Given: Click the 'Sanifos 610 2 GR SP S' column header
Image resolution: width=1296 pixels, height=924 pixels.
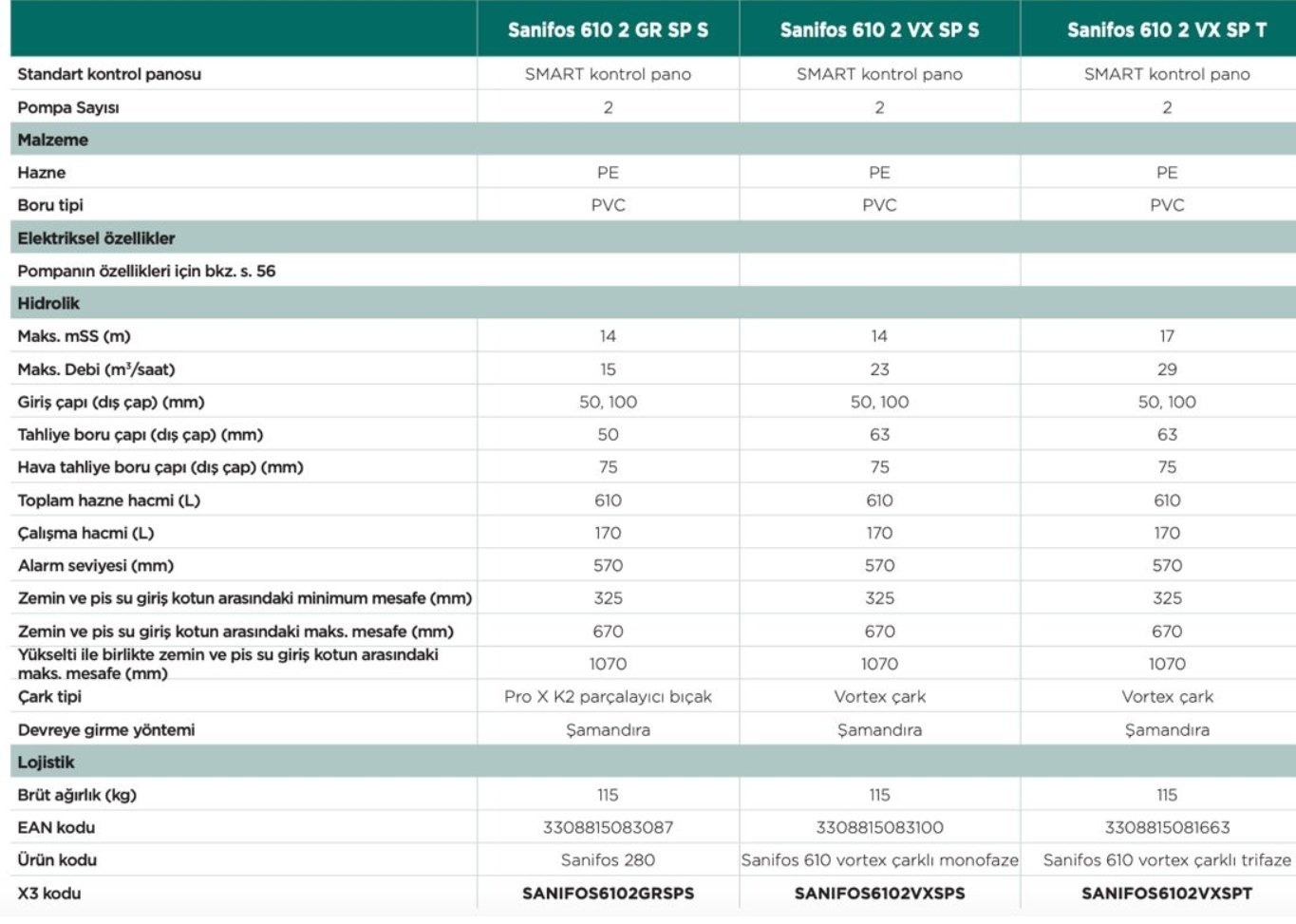Looking at the screenshot, I should [608, 29].
